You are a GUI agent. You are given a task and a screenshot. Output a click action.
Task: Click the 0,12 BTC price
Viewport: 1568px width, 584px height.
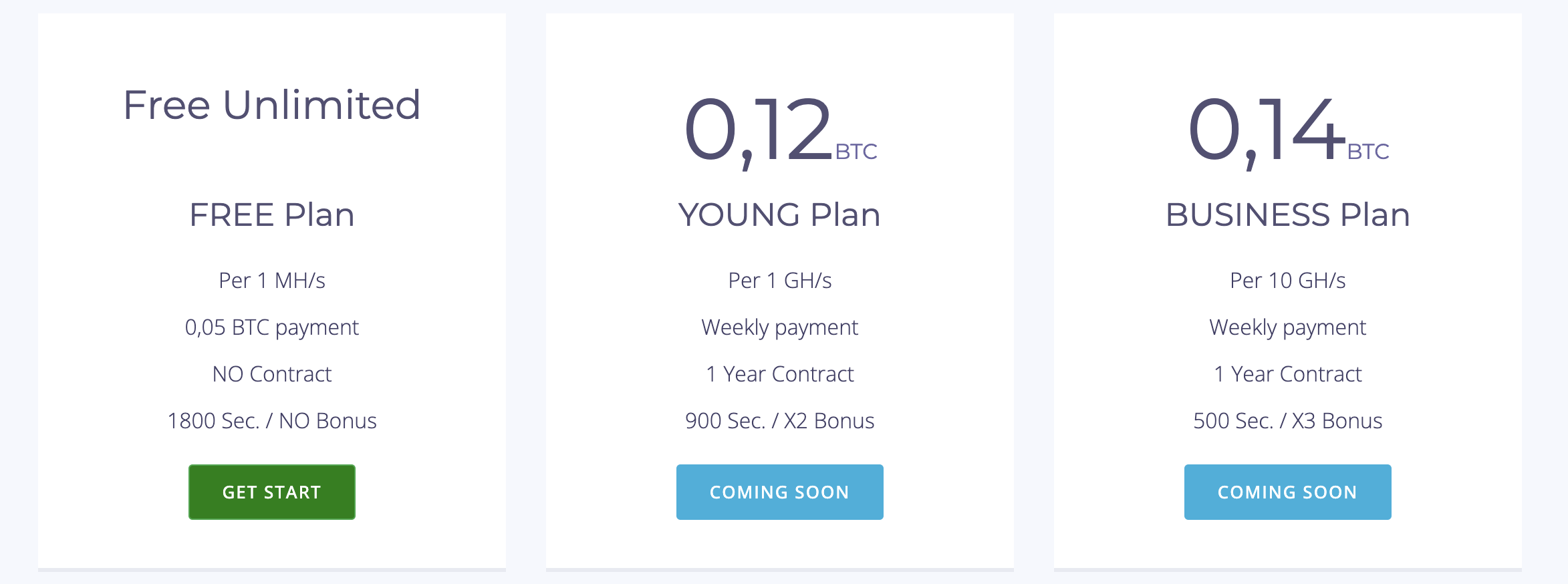point(779,132)
